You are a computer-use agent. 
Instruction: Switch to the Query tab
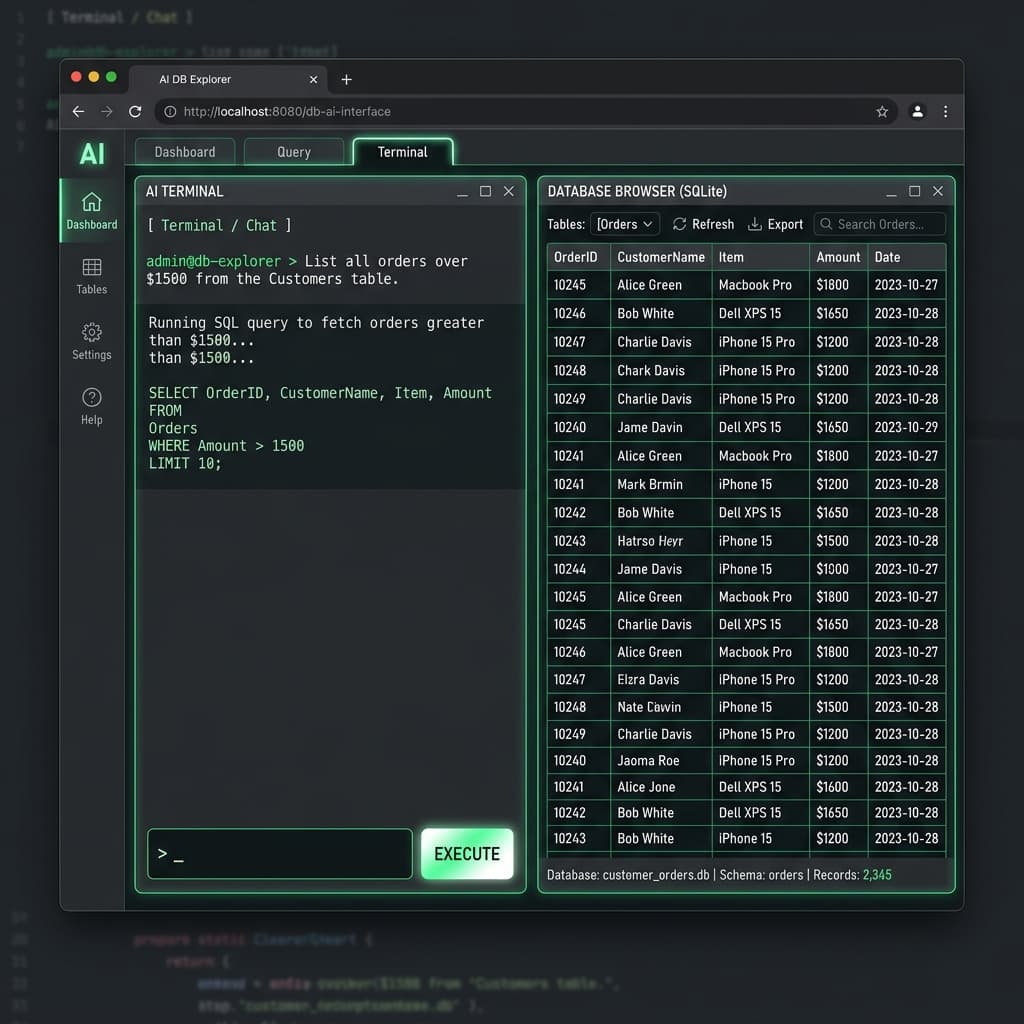point(294,152)
